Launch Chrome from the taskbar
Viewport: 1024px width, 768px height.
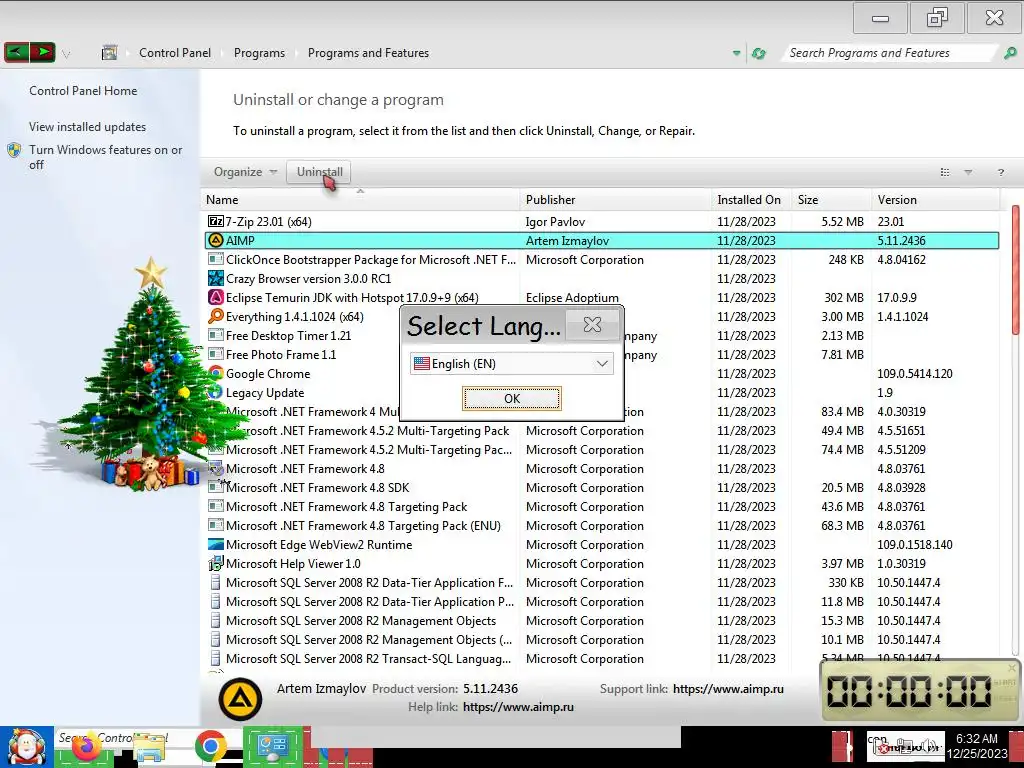210,747
